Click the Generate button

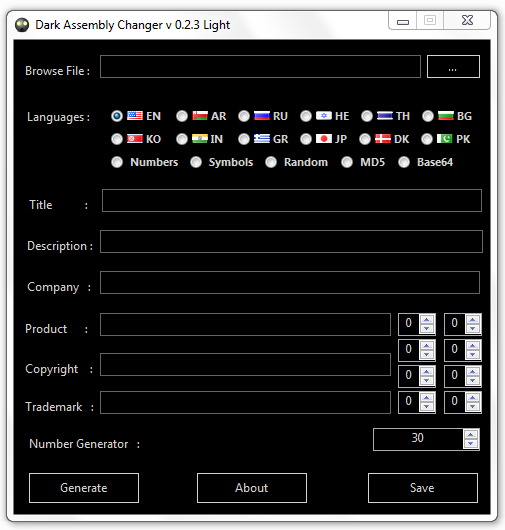point(84,488)
